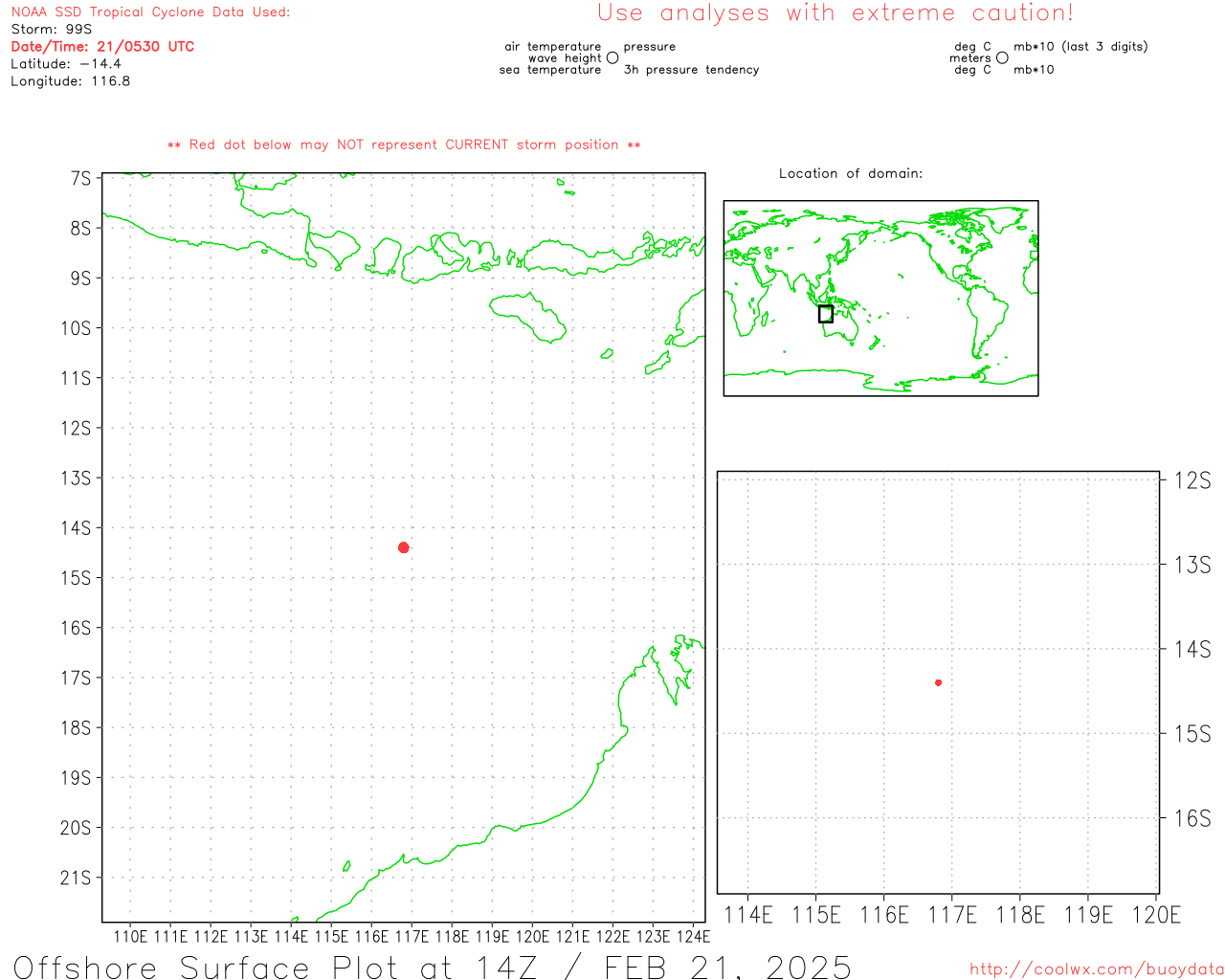
Task: Click the '12S' label on the inset map
Action: tap(1193, 480)
